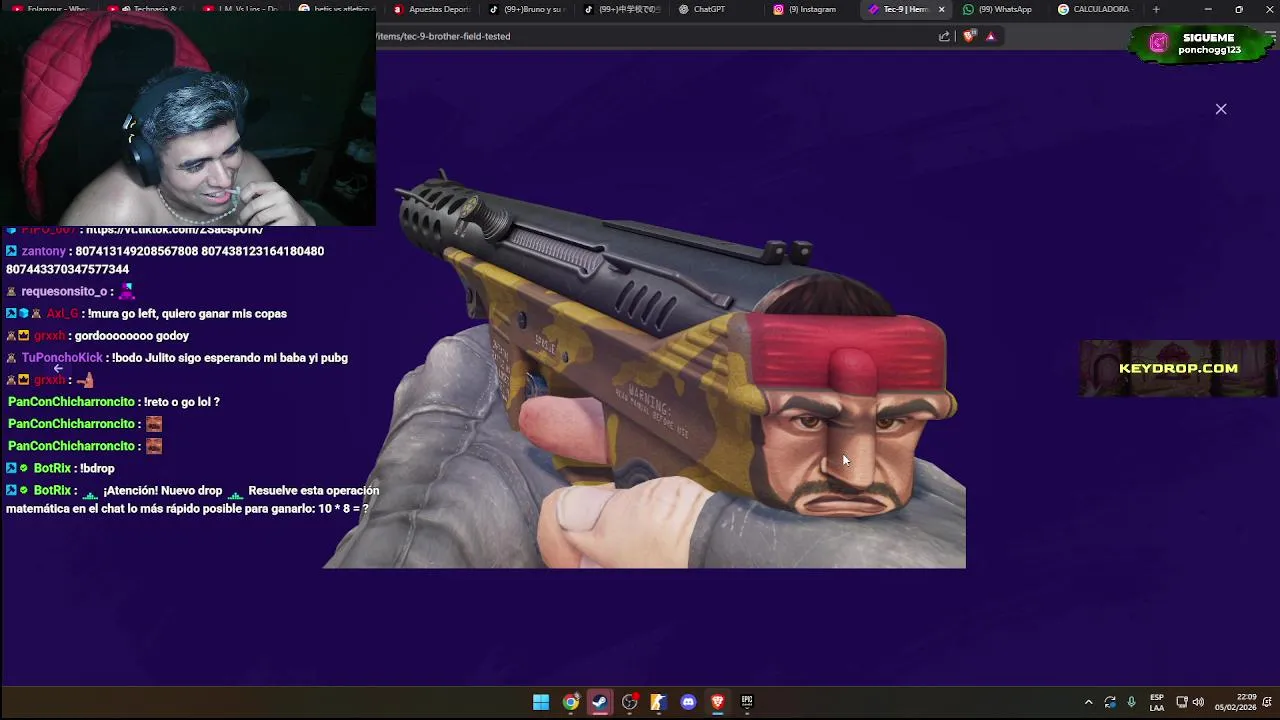Click BotRix !bdrop chat message
The image size is (1280, 720).
click(60, 468)
